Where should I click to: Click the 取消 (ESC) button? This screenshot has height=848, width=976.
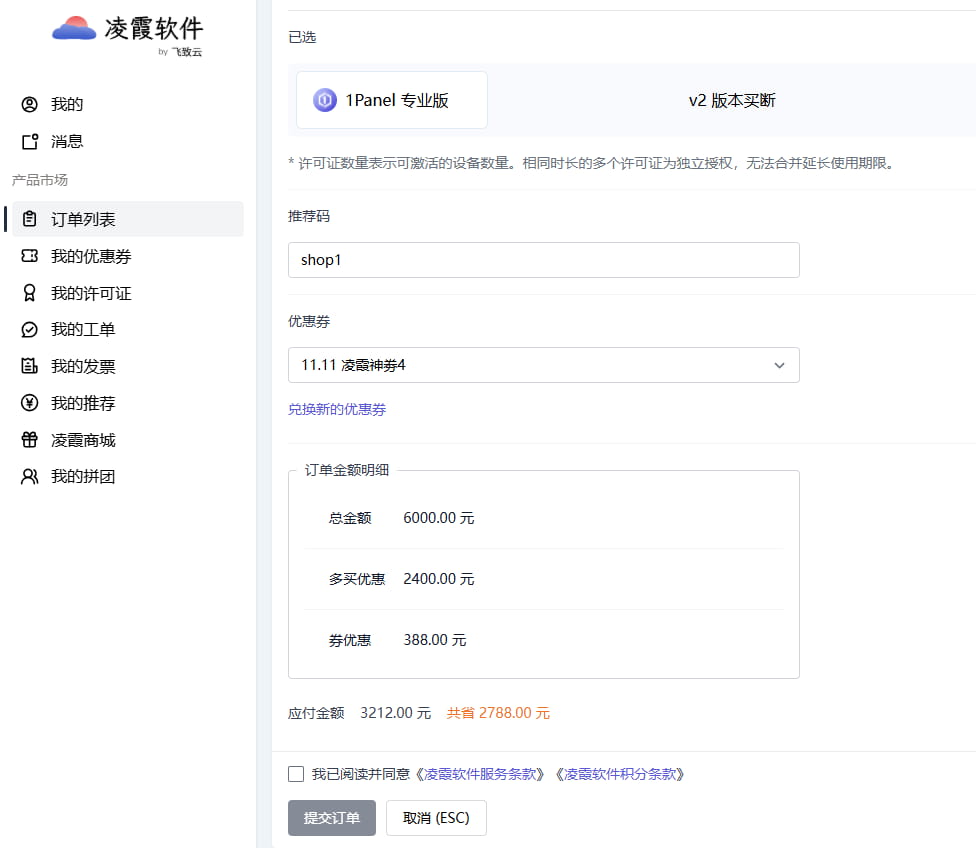click(x=436, y=818)
